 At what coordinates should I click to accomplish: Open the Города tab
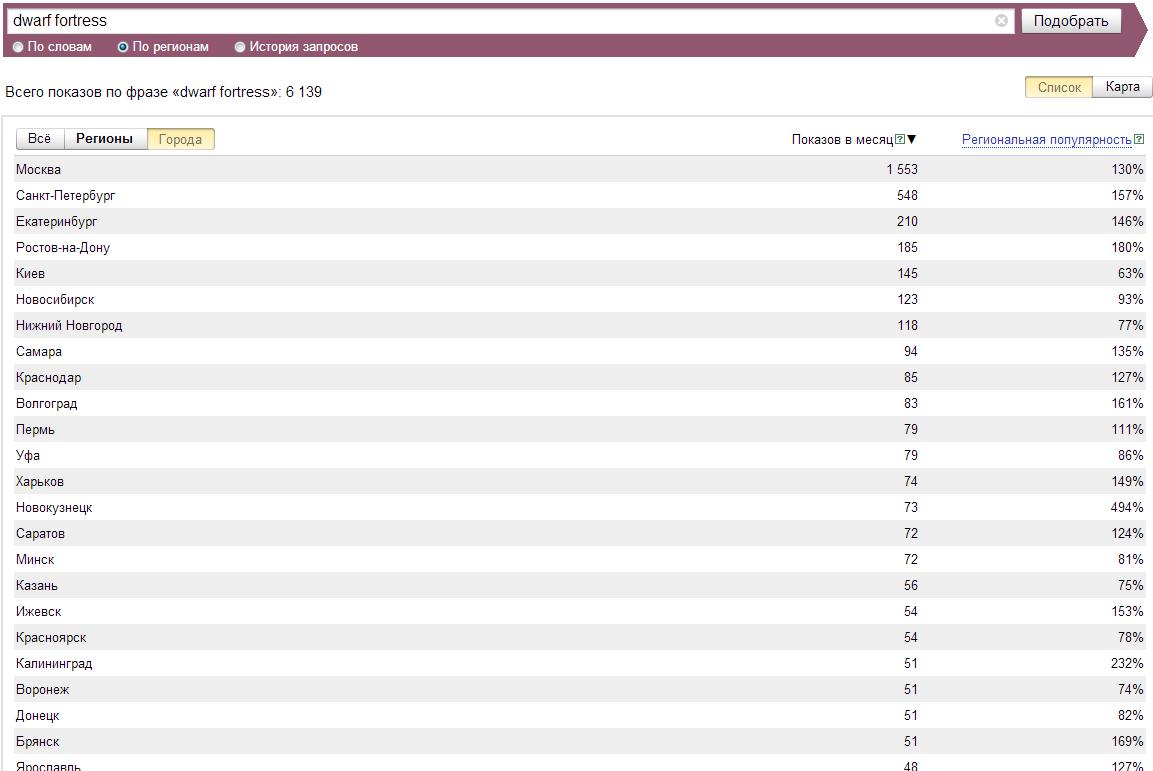[180, 139]
